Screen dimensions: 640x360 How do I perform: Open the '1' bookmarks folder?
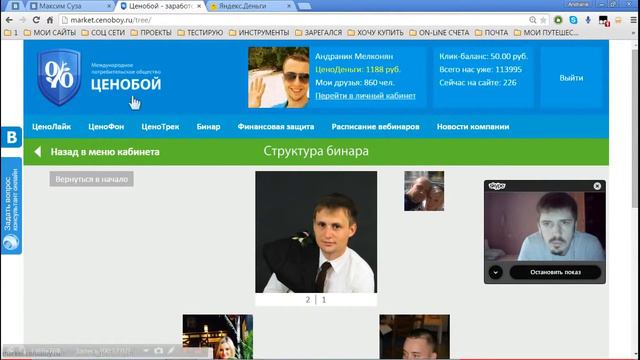11,33
